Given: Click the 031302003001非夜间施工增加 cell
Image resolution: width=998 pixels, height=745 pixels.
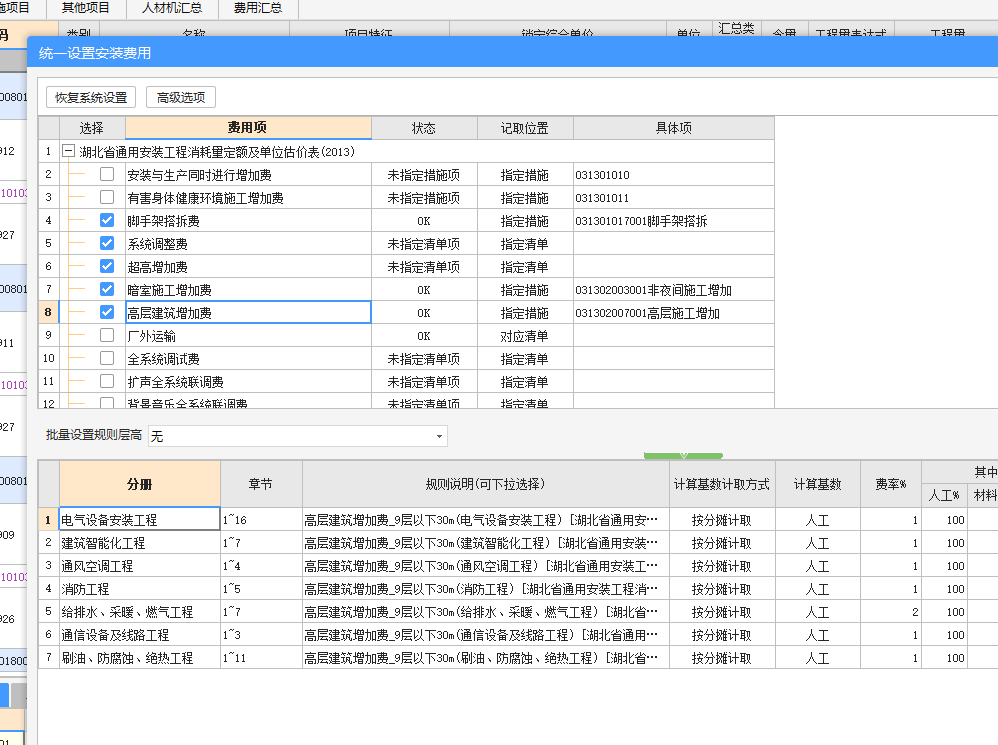Looking at the screenshot, I should pos(673,290).
